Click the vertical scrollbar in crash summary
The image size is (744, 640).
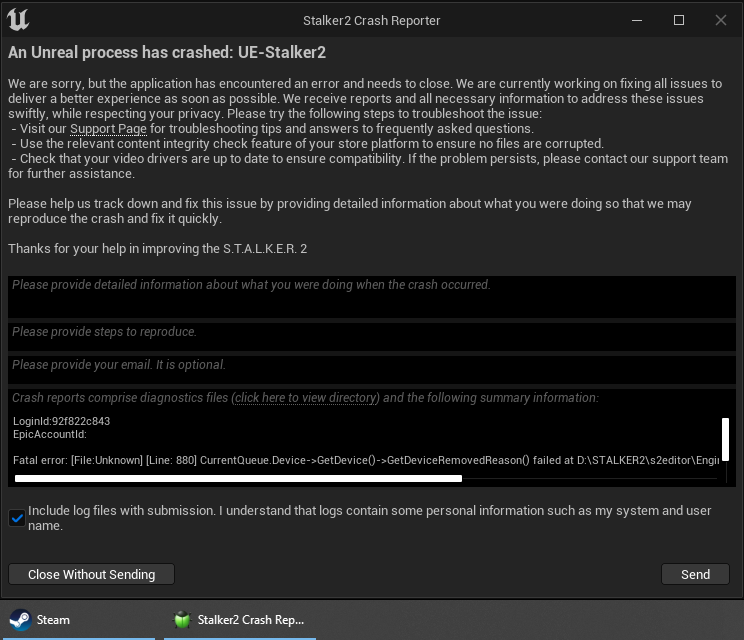pos(725,439)
